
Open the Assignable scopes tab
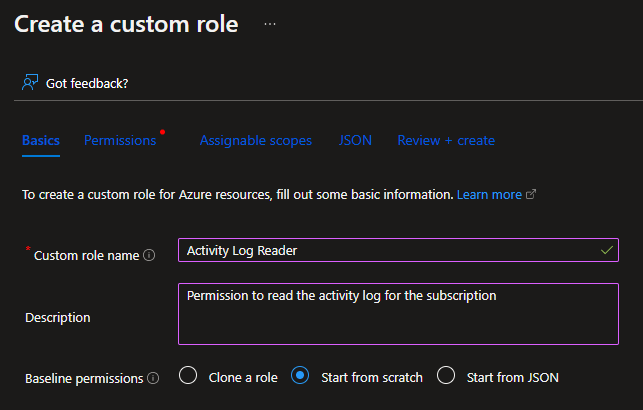click(x=255, y=141)
